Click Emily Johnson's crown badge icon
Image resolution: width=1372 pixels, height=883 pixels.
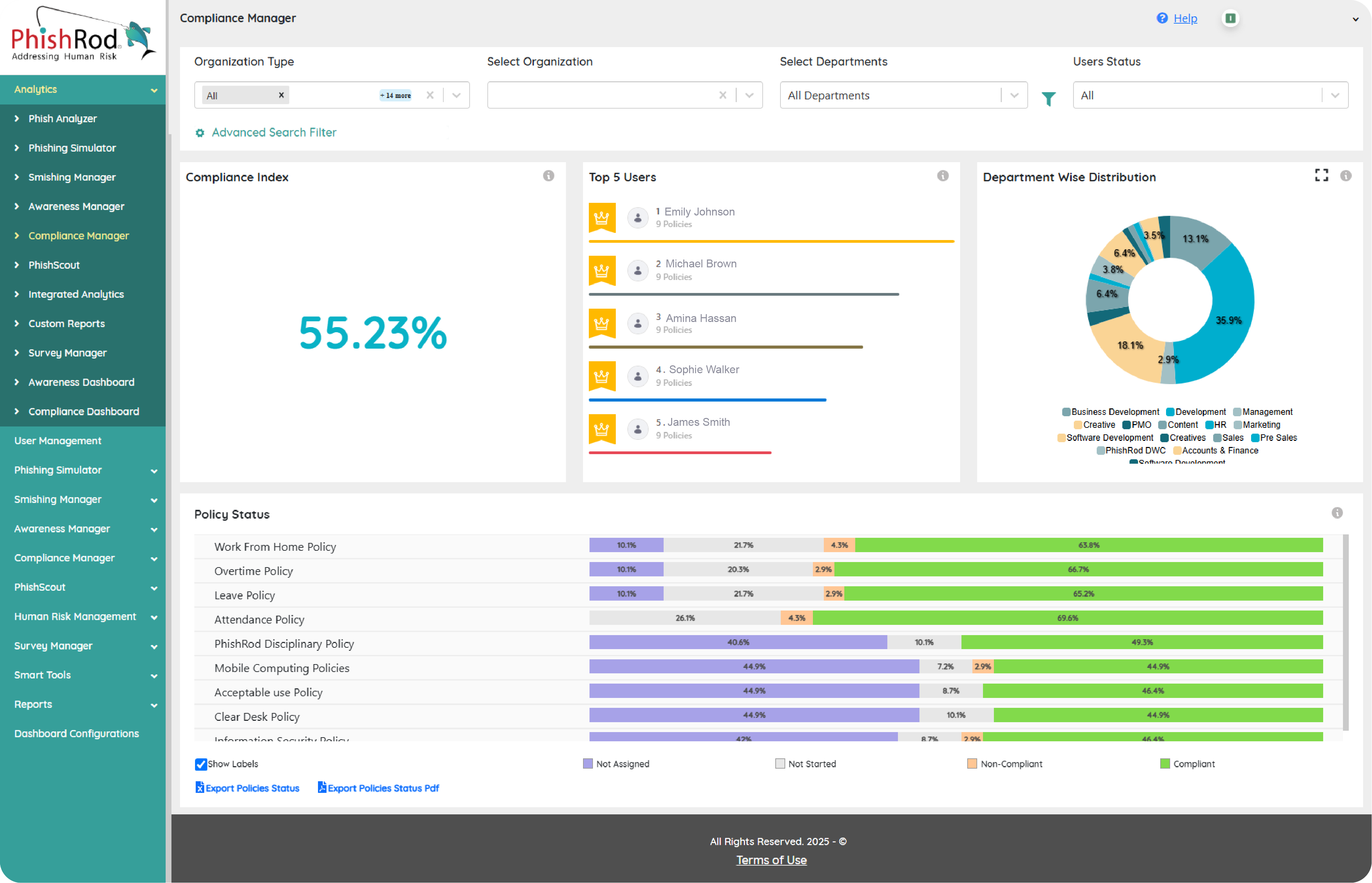tap(602, 217)
